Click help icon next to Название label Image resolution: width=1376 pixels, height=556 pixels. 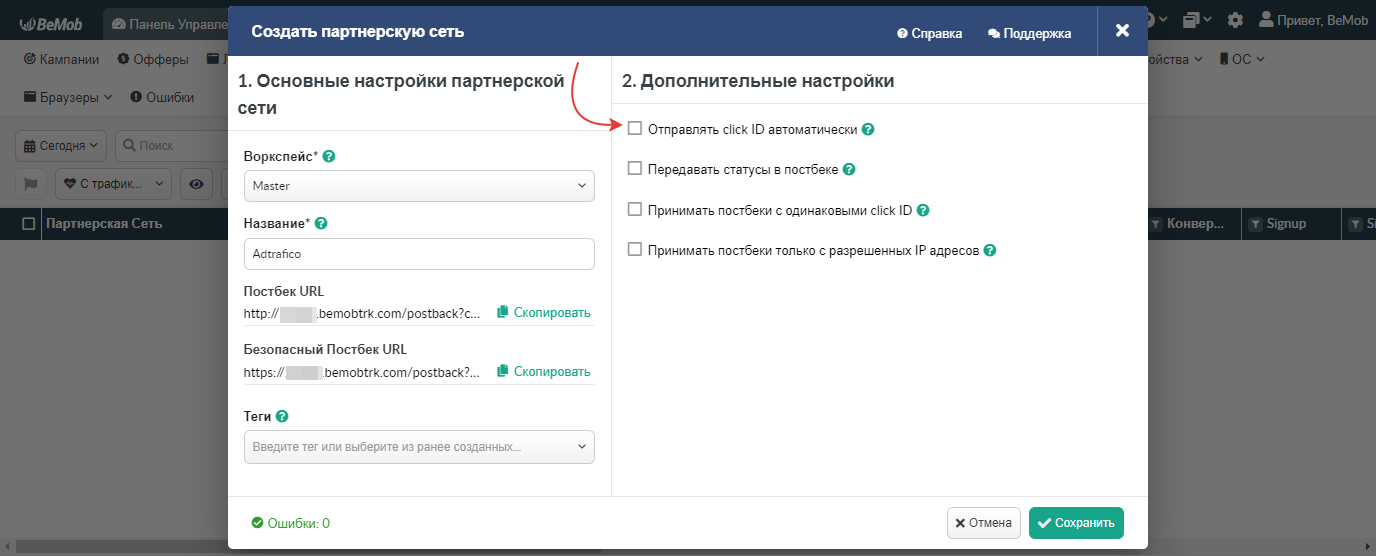pos(321,224)
